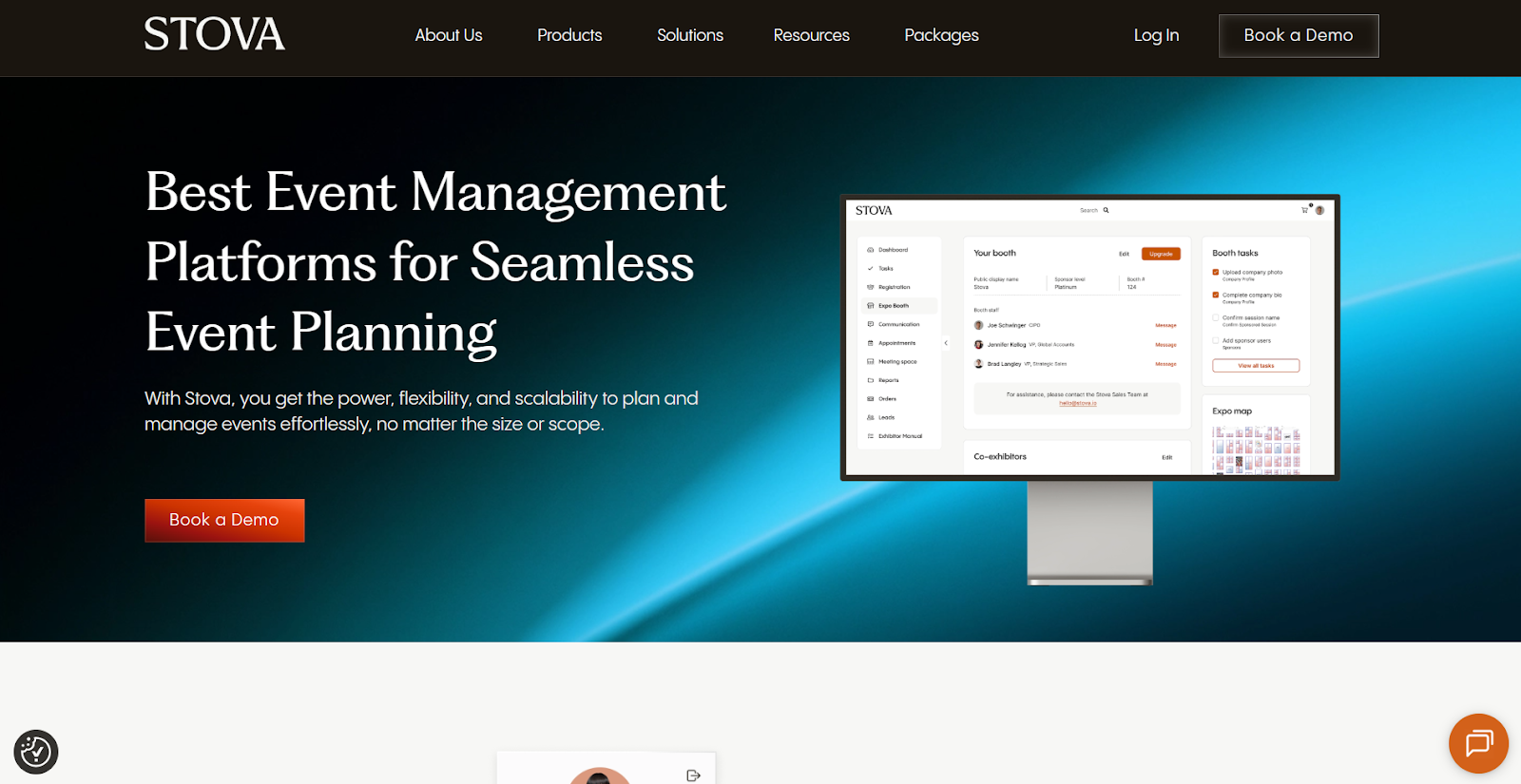Image resolution: width=1521 pixels, height=784 pixels.
Task: Click the STOVA logo in the header
Action: 214,34
